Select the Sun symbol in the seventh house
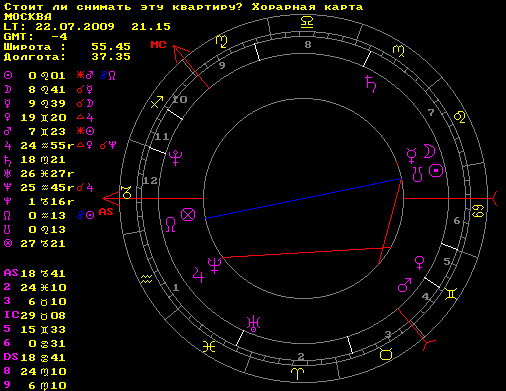The width and height of the screenshot is (506, 391). pos(436,171)
